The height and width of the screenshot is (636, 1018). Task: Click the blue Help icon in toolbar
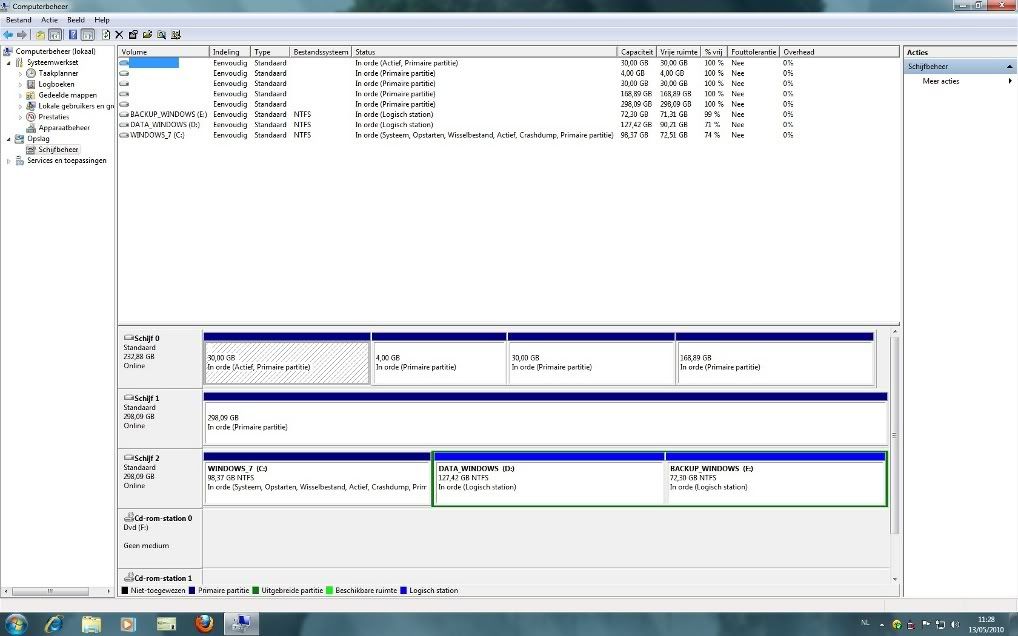coord(73,35)
